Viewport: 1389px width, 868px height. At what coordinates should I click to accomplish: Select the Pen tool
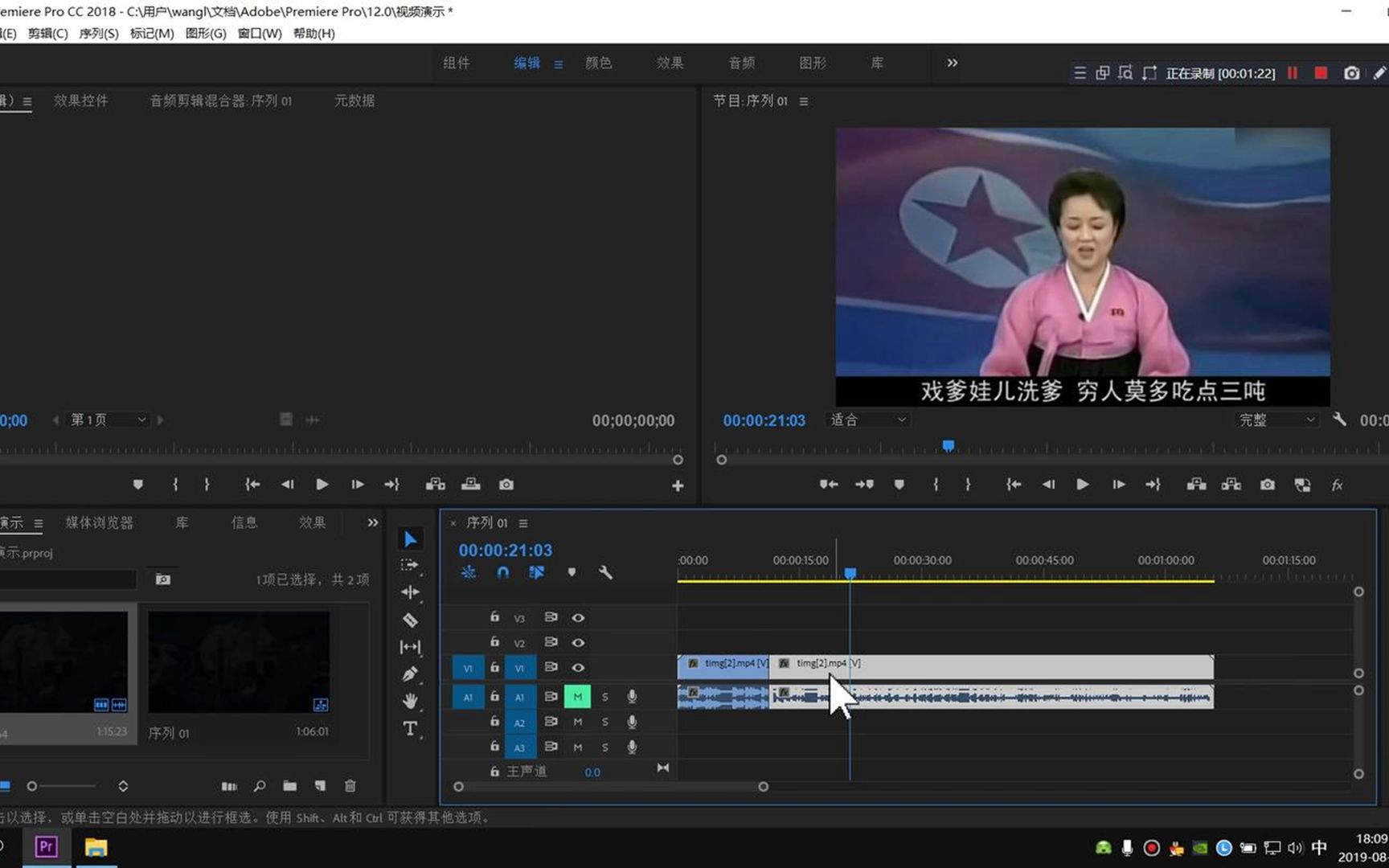[410, 674]
